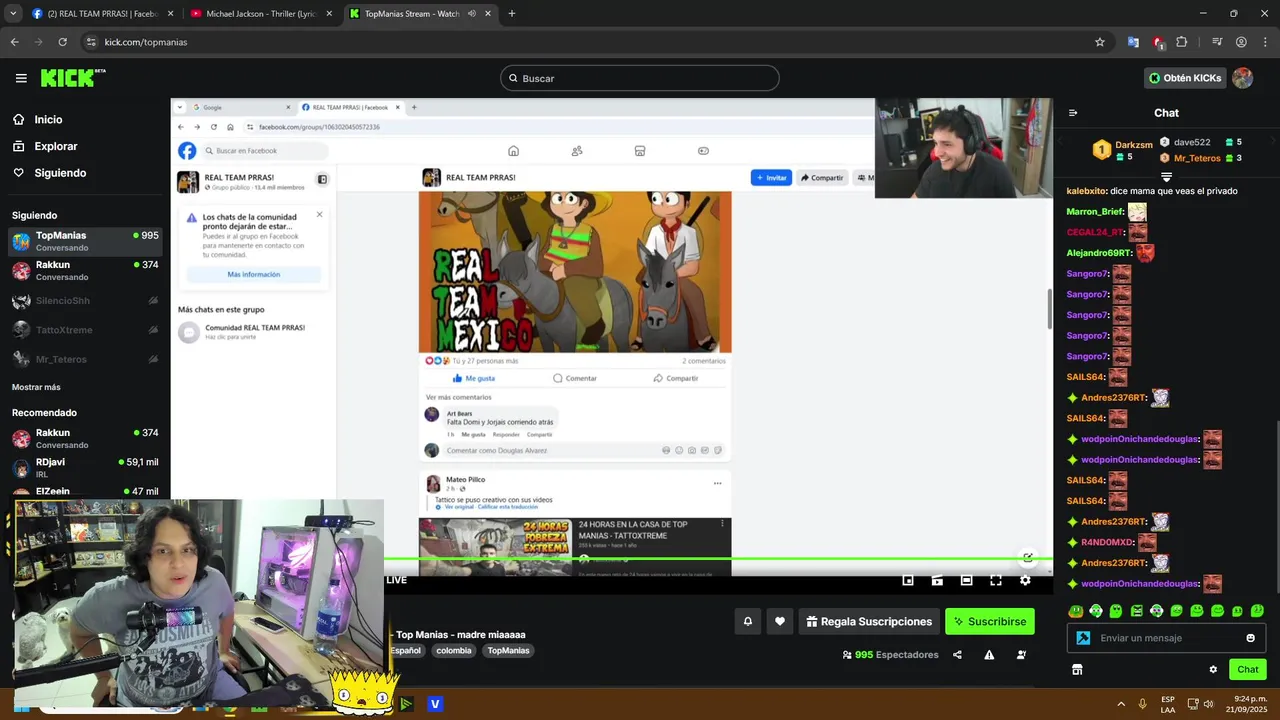Open offline channel Mr_Teteros in sidebar
This screenshot has height=720, width=1280.
[x=84, y=359]
